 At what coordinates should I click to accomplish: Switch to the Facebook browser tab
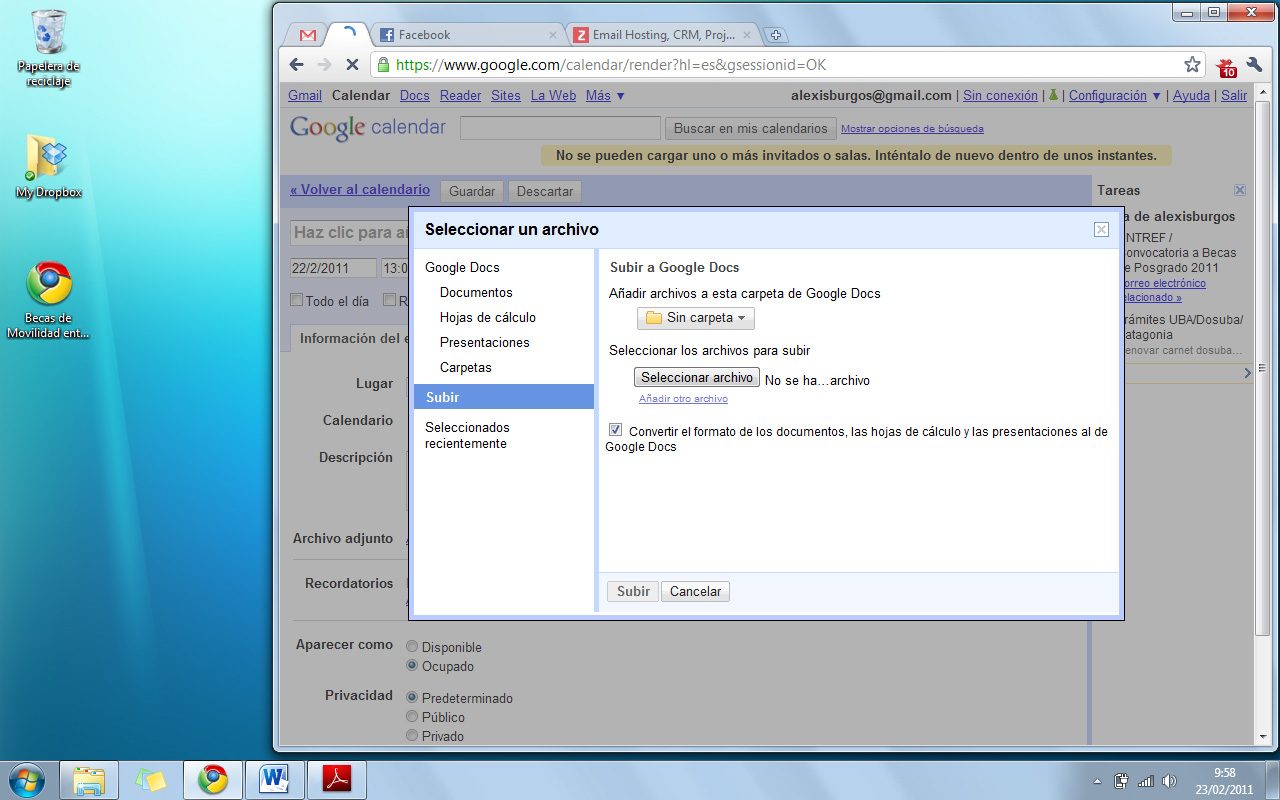click(468, 35)
